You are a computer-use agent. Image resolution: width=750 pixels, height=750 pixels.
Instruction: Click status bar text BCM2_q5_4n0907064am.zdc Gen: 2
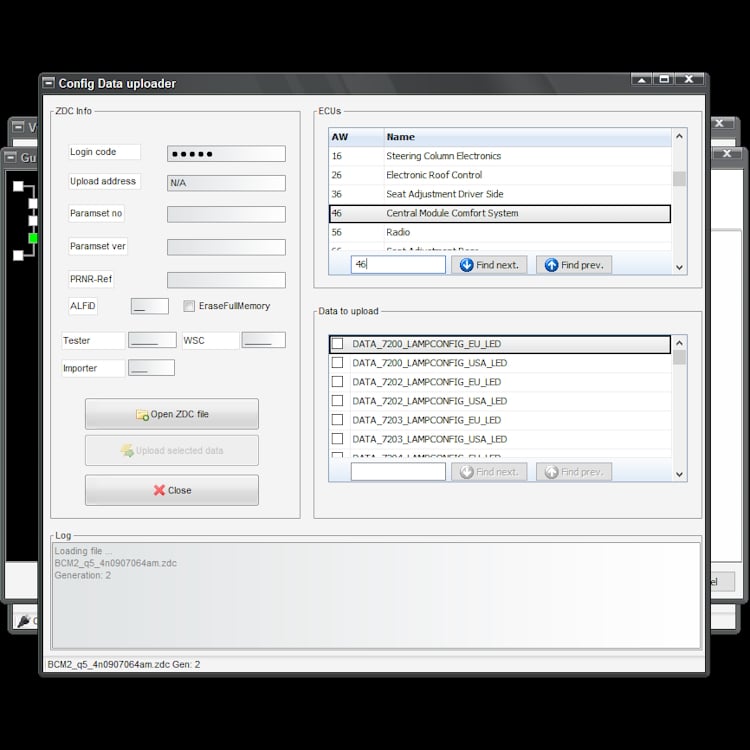click(x=124, y=664)
